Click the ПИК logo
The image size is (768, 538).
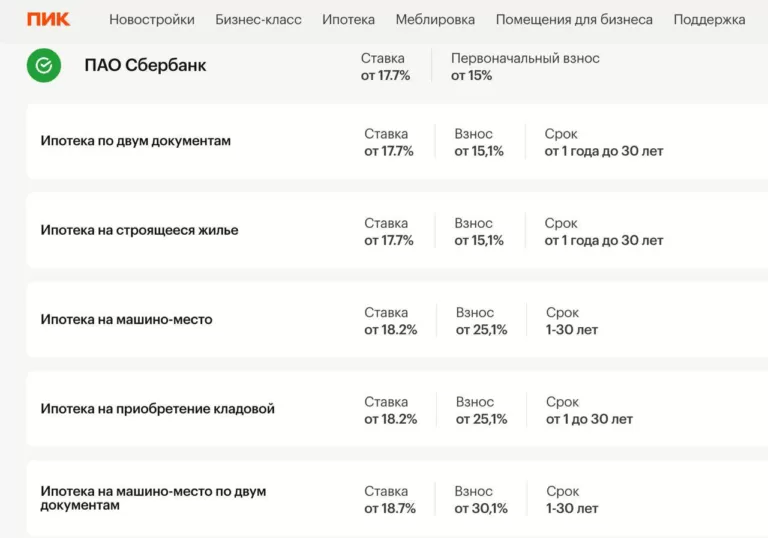point(48,20)
